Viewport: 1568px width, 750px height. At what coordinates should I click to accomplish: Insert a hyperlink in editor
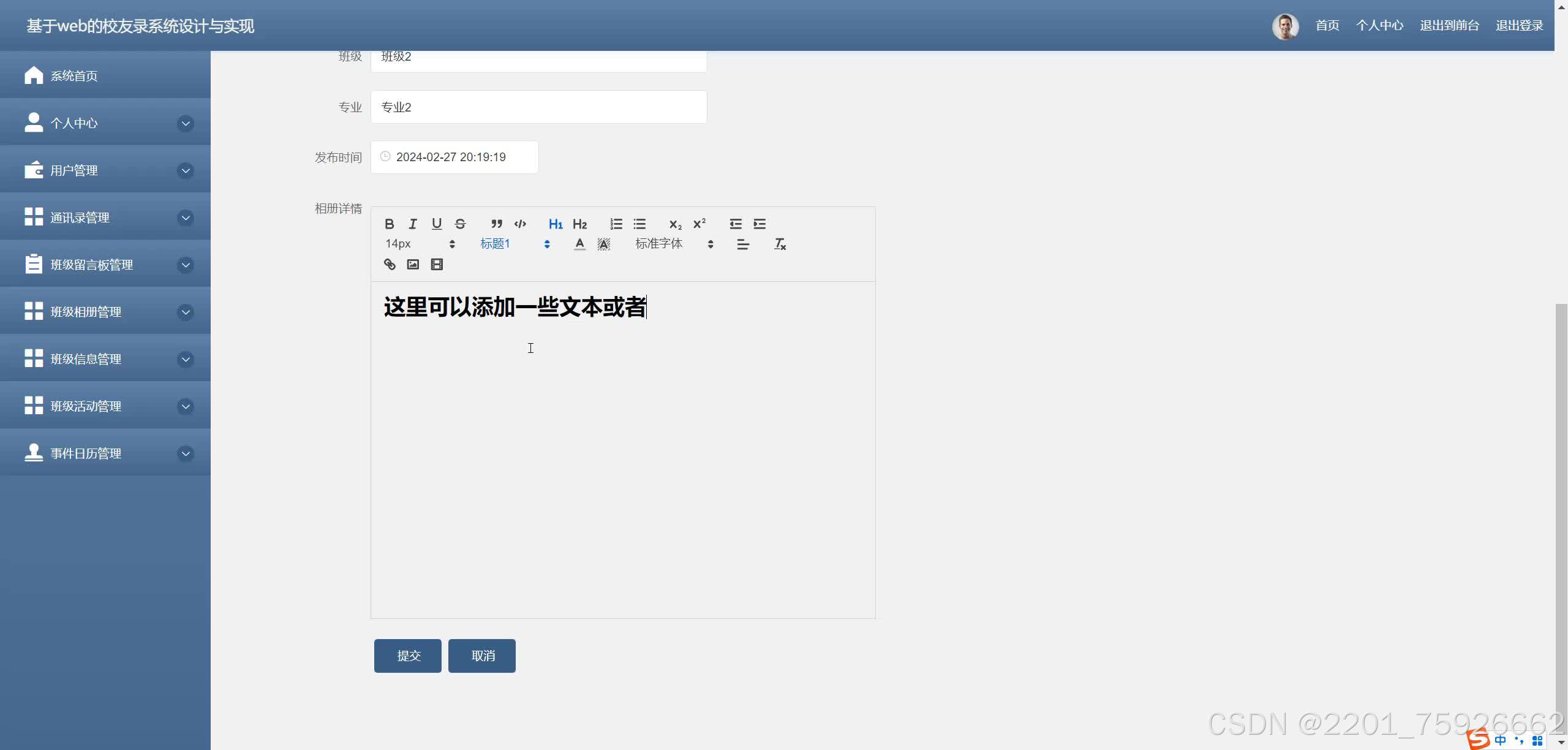pyautogui.click(x=390, y=264)
